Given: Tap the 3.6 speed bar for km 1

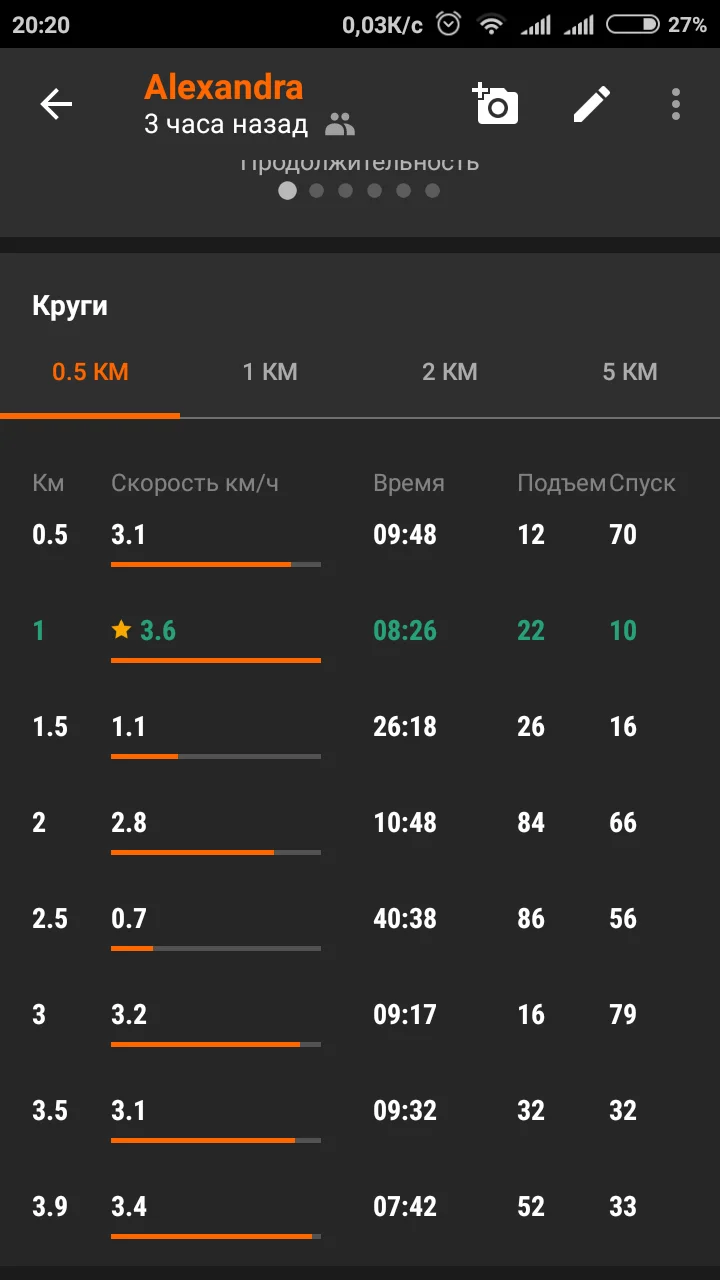Looking at the screenshot, I should point(215,660).
